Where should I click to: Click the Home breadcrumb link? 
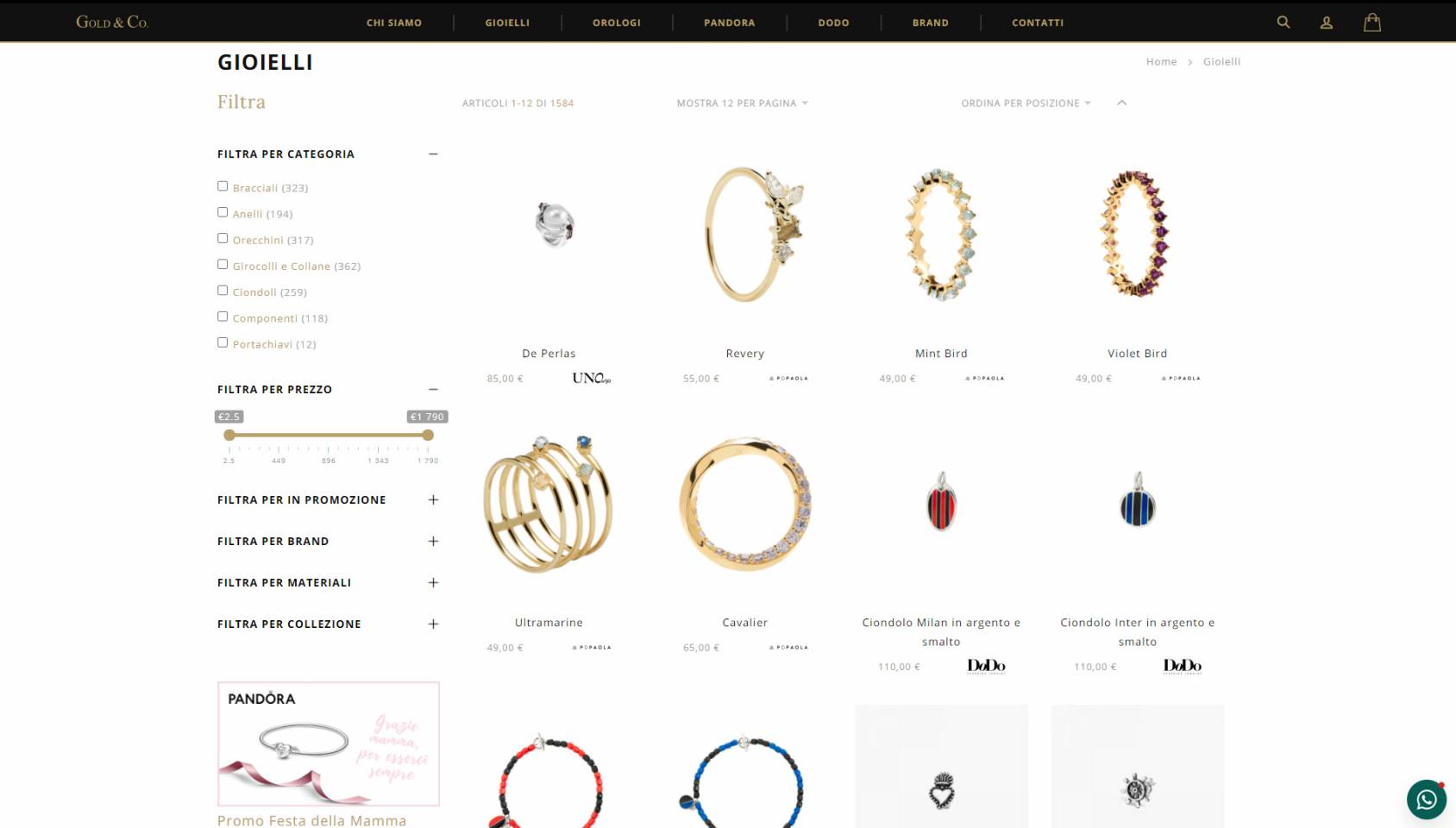point(1161,61)
